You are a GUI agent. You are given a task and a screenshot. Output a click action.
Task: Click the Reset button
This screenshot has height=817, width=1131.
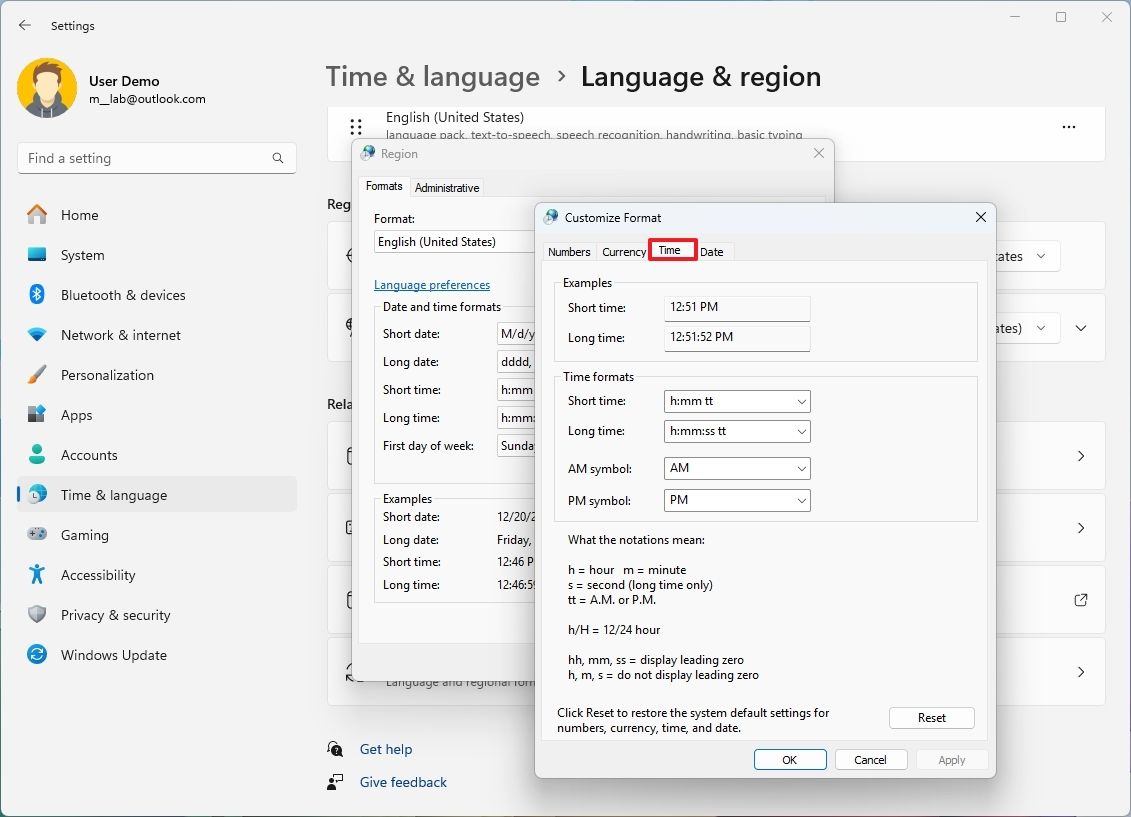tap(931, 717)
